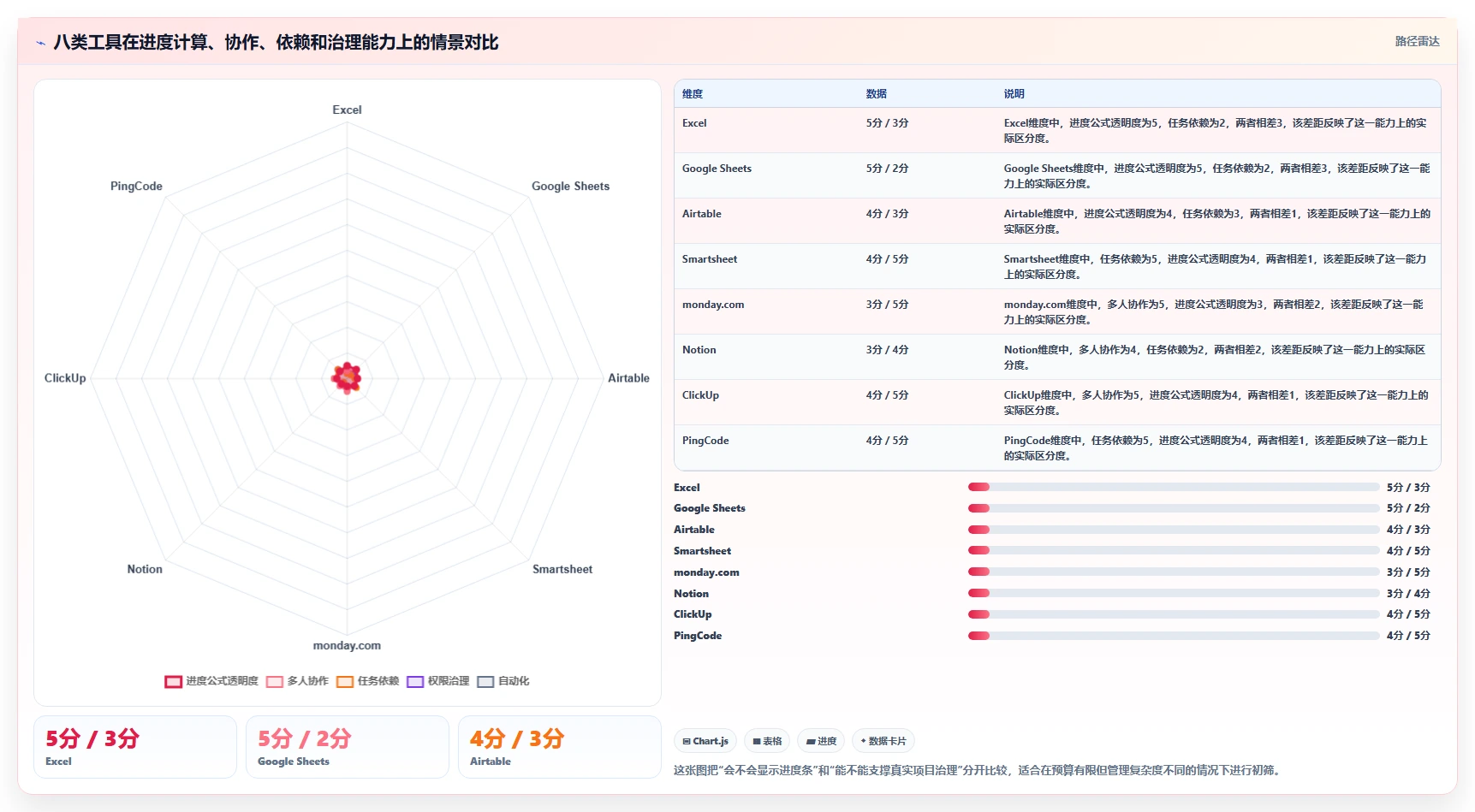Click the 路径雷达 label in header

(1417, 41)
